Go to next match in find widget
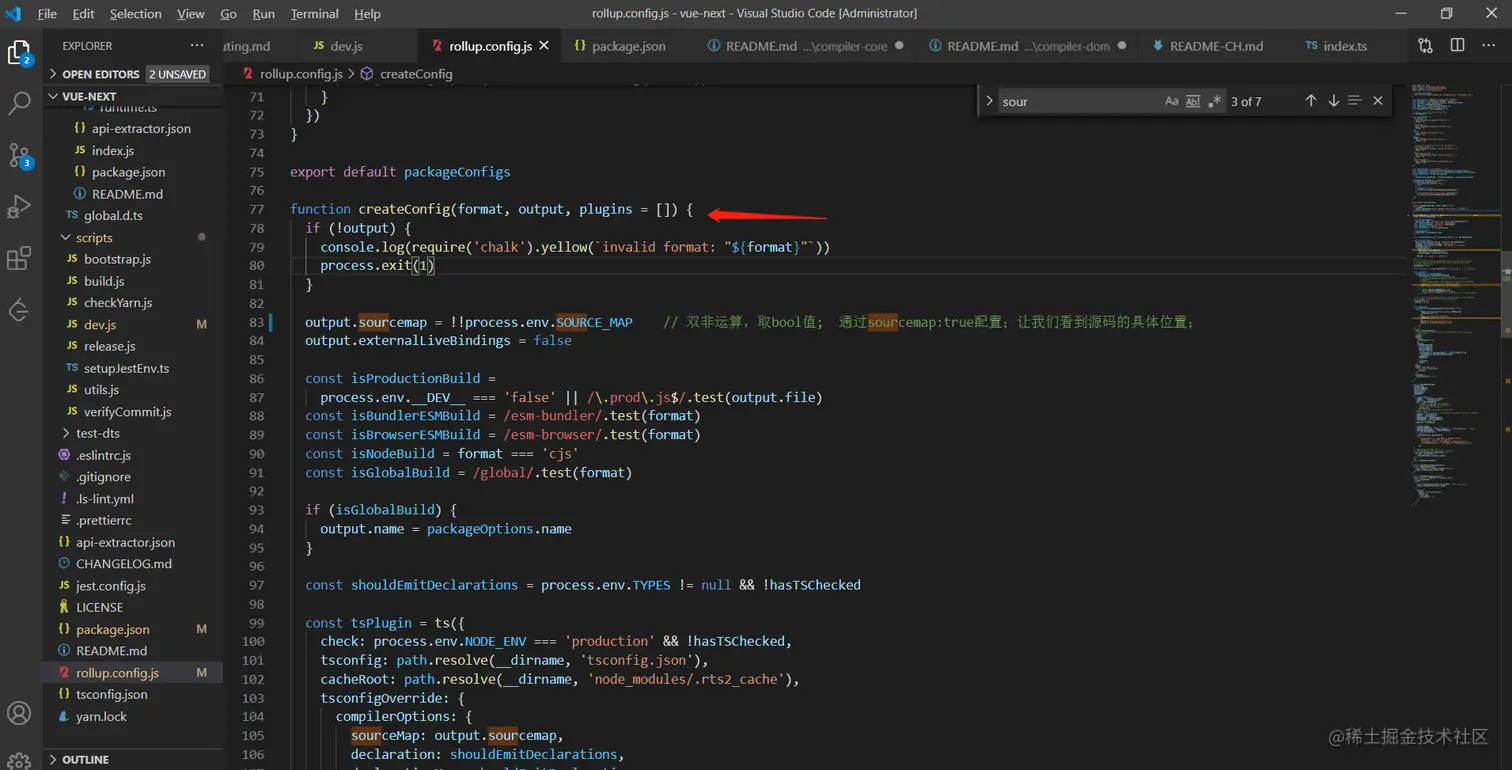 point(1333,101)
